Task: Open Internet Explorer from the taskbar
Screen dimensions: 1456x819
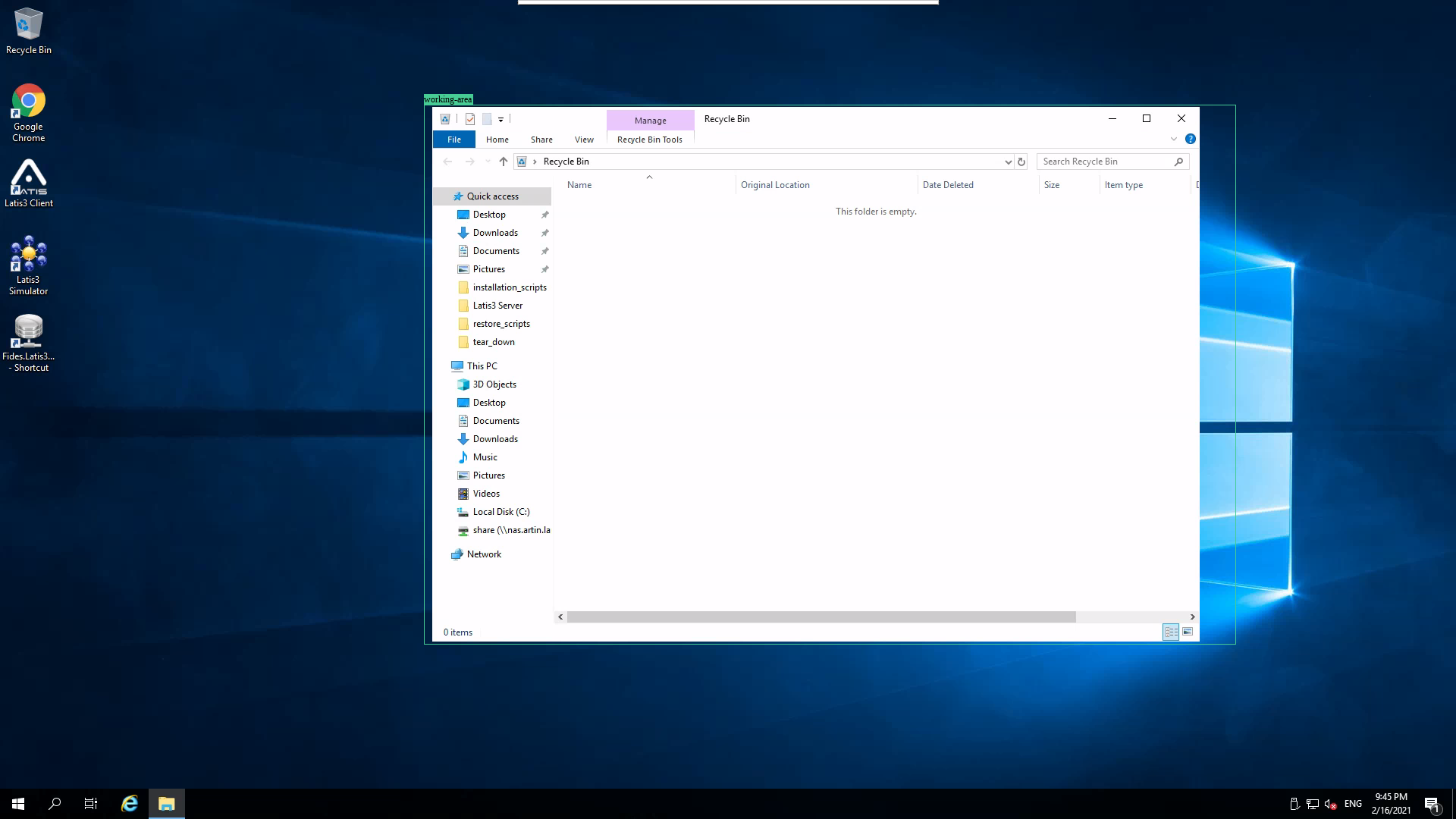Action: coord(130,804)
